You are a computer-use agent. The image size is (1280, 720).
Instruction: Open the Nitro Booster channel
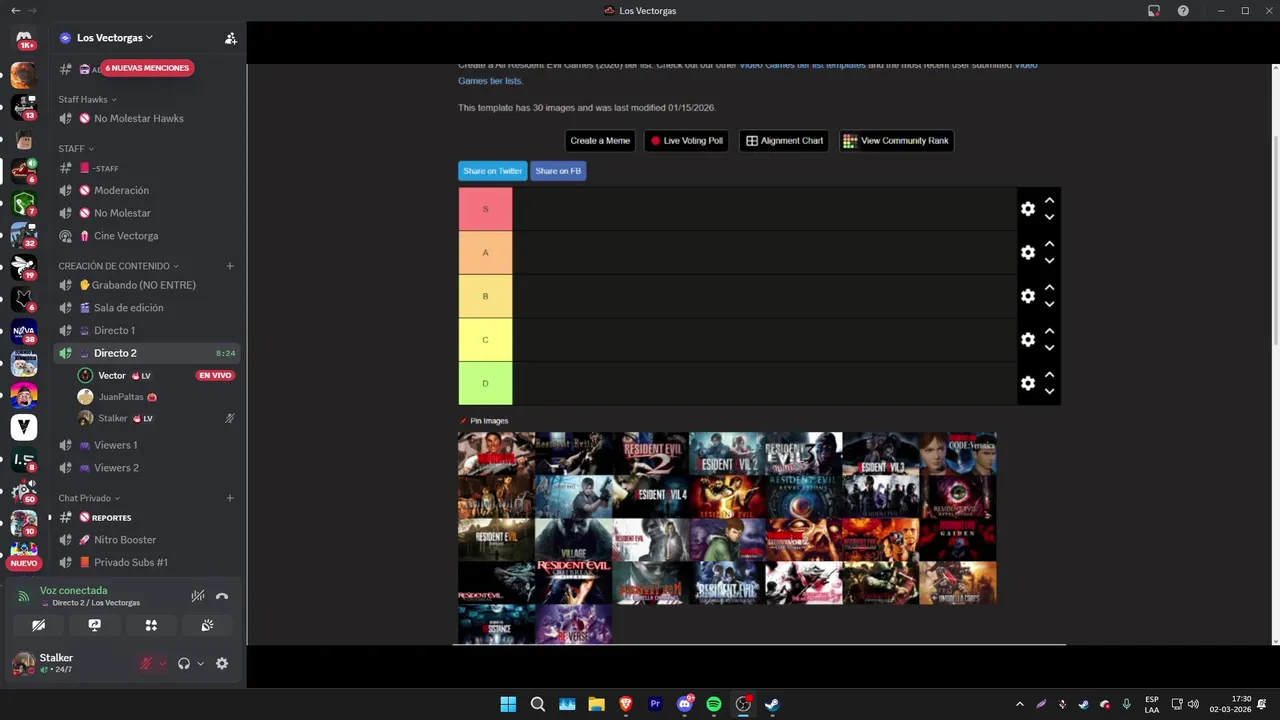pyautogui.click(x=147, y=540)
